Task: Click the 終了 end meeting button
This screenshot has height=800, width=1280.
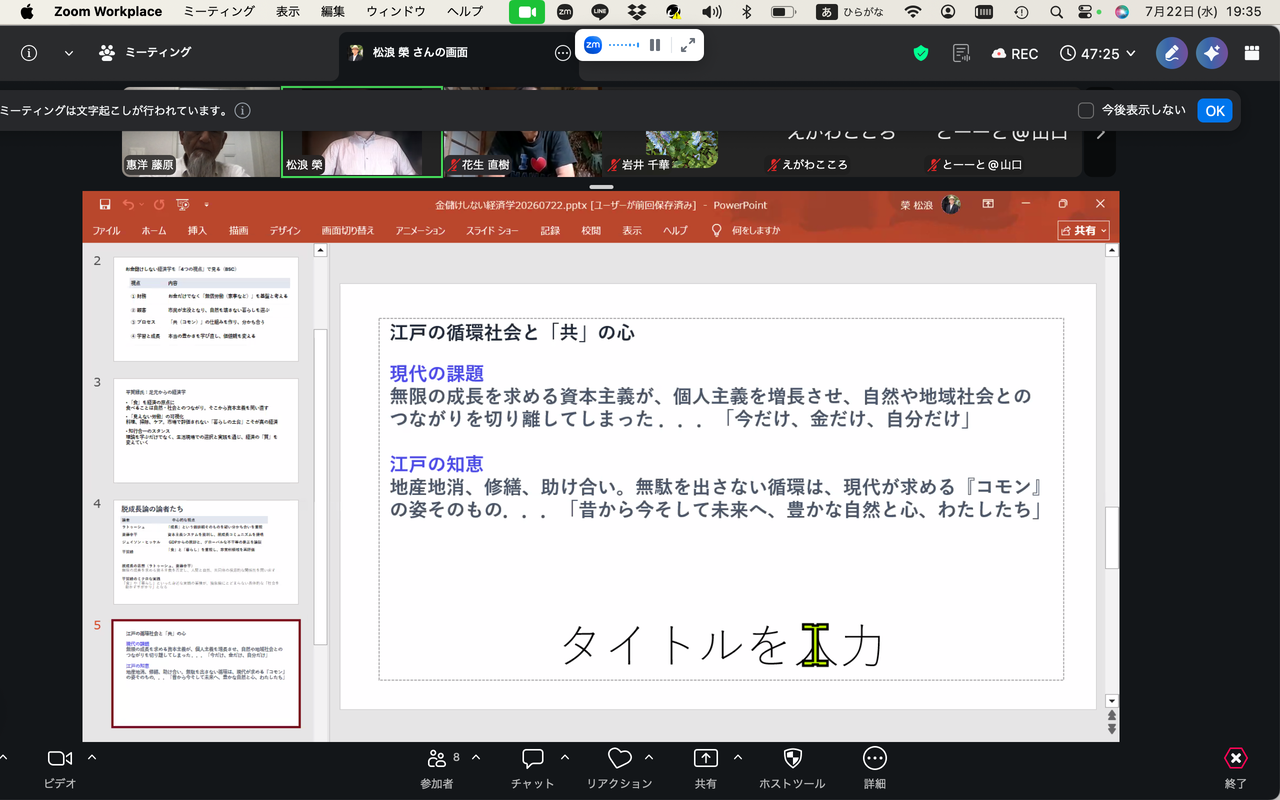Action: pos(1236,769)
